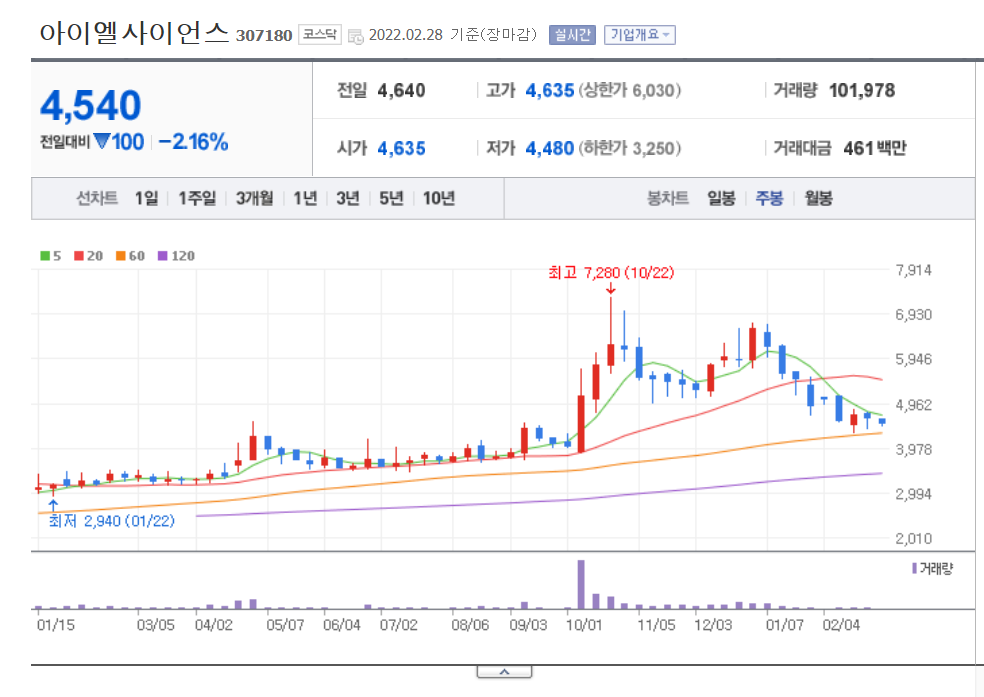
Task: Click the green 5-day moving average swatch
Action: [x=45, y=255]
